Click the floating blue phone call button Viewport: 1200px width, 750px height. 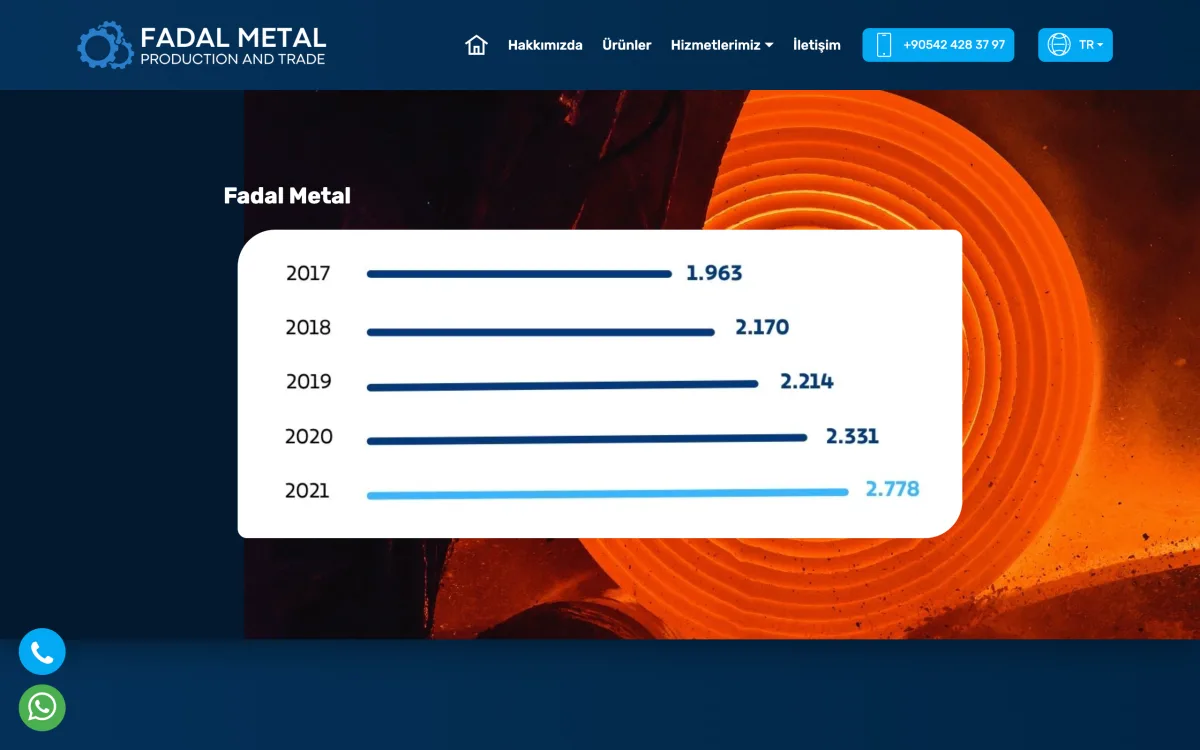click(x=42, y=652)
